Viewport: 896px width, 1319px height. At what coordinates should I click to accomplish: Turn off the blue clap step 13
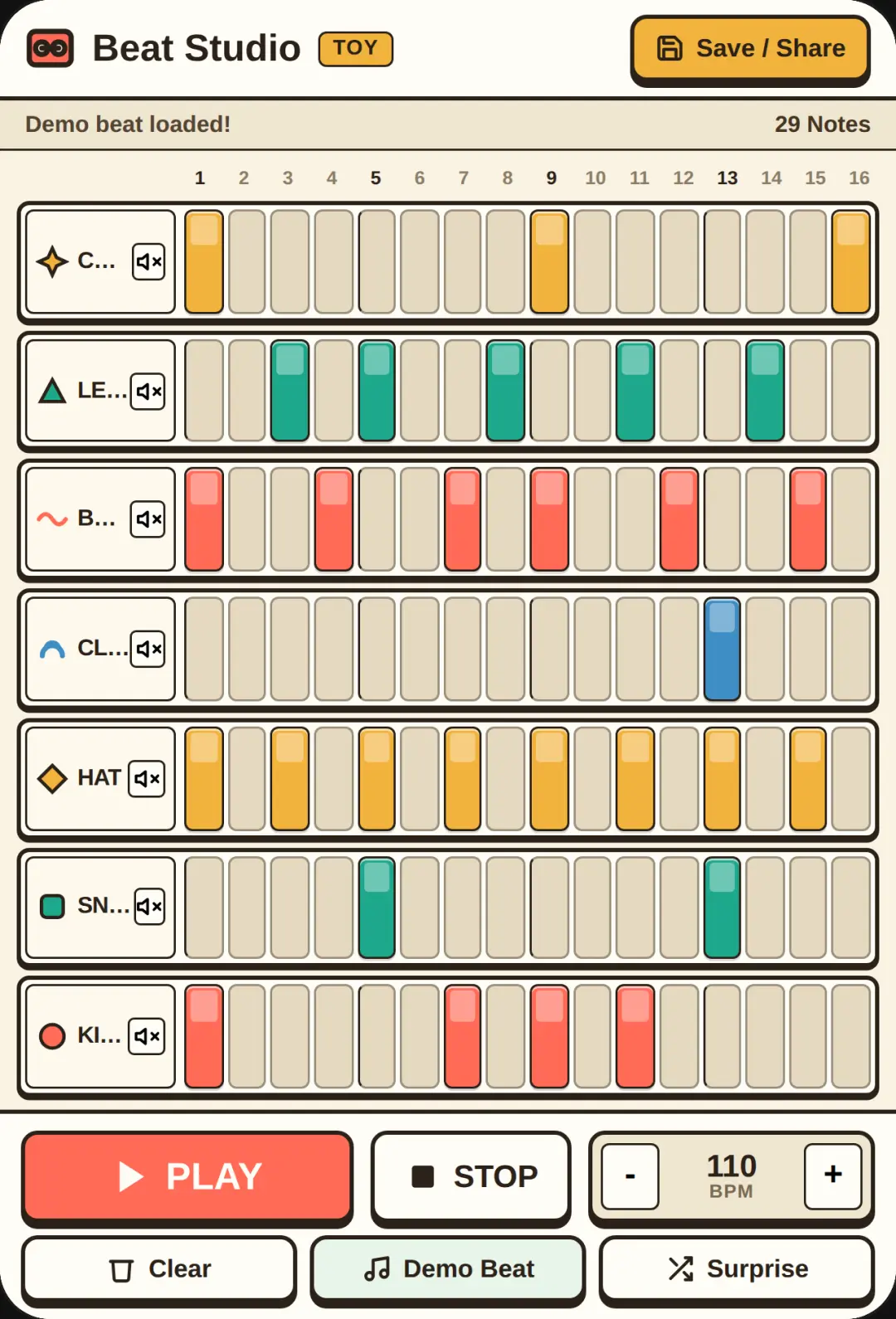pos(722,650)
